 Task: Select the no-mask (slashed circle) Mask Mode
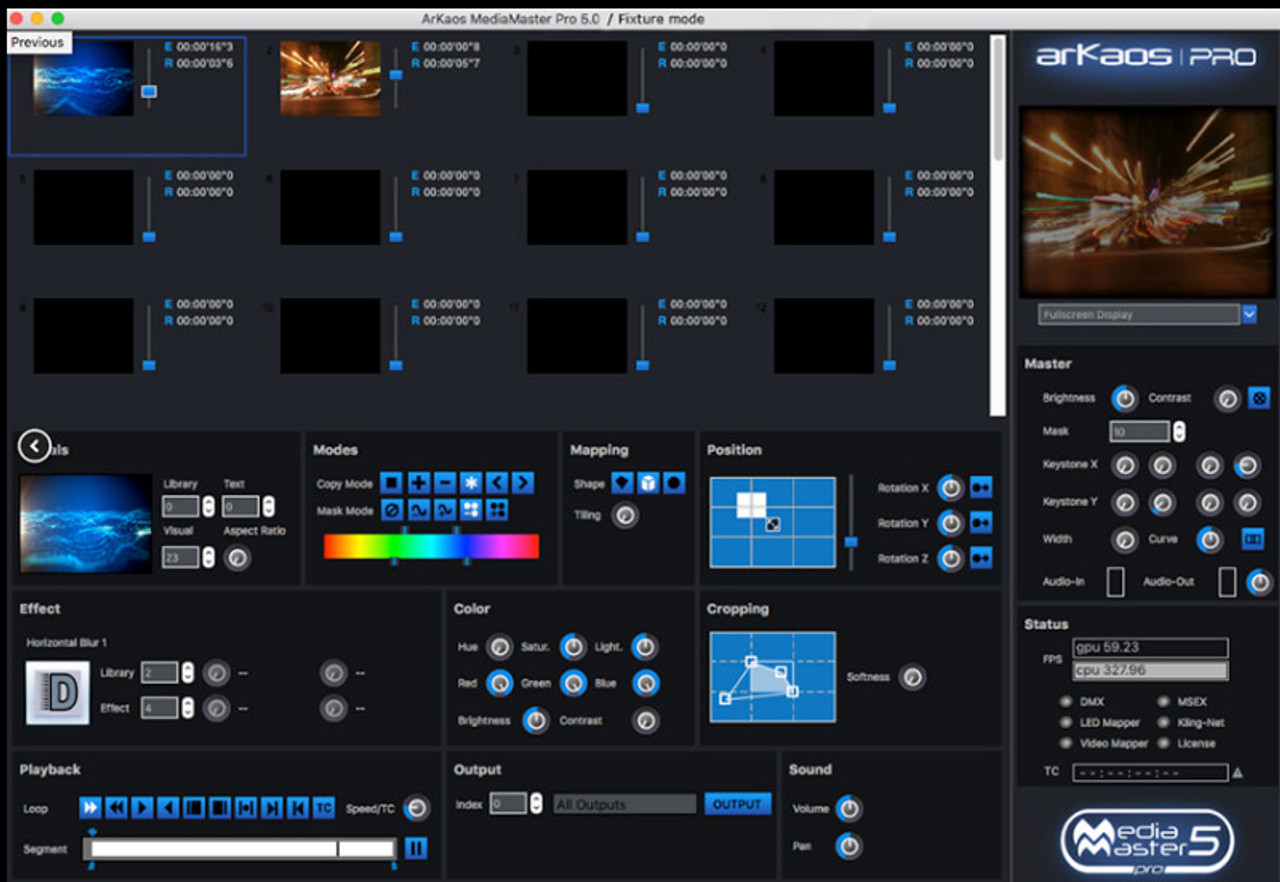[x=391, y=510]
